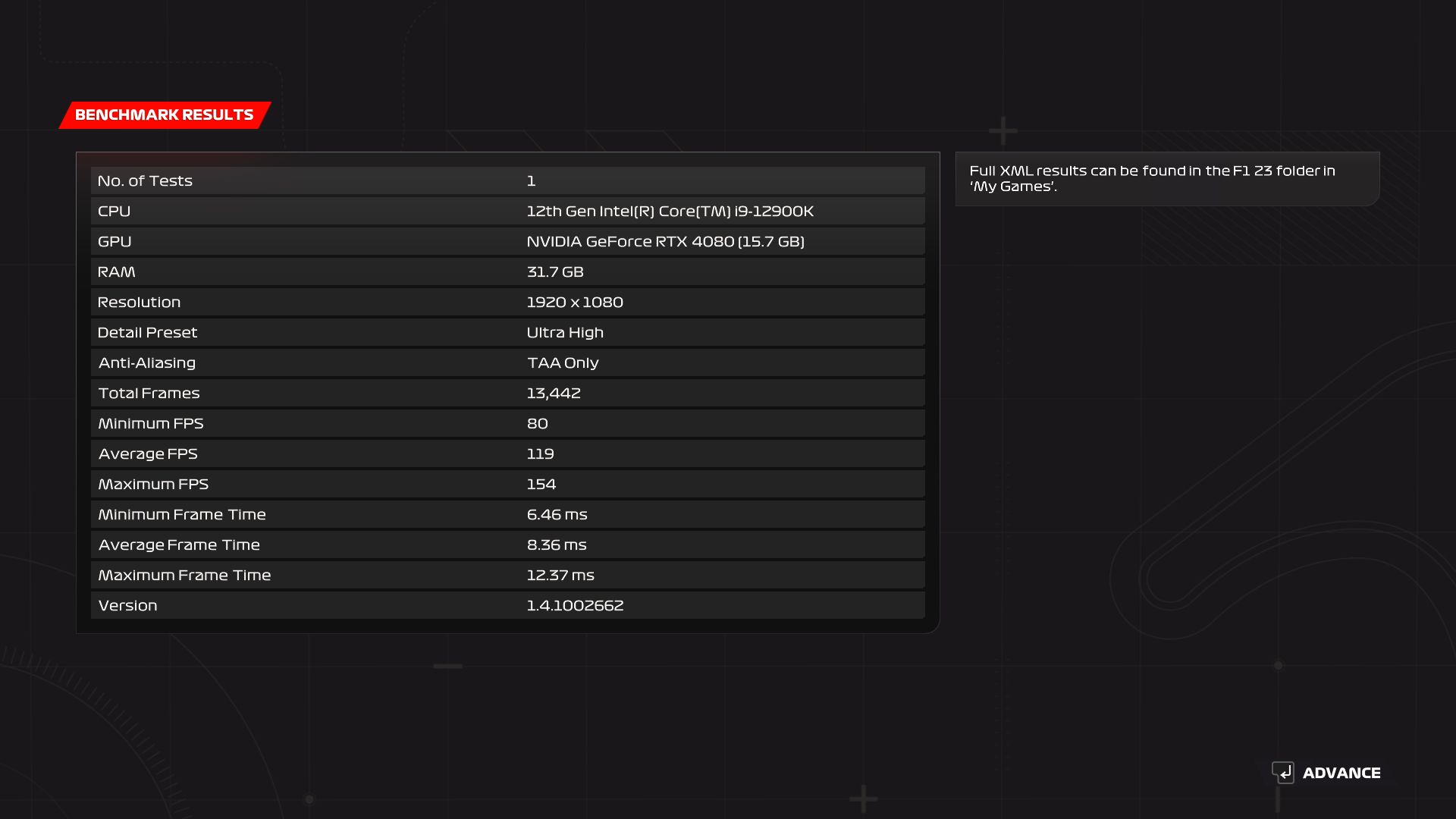The width and height of the screenshot is (1456, 819).
Task: Click the Total Frames row label
Action: click(x=149, y=393)
